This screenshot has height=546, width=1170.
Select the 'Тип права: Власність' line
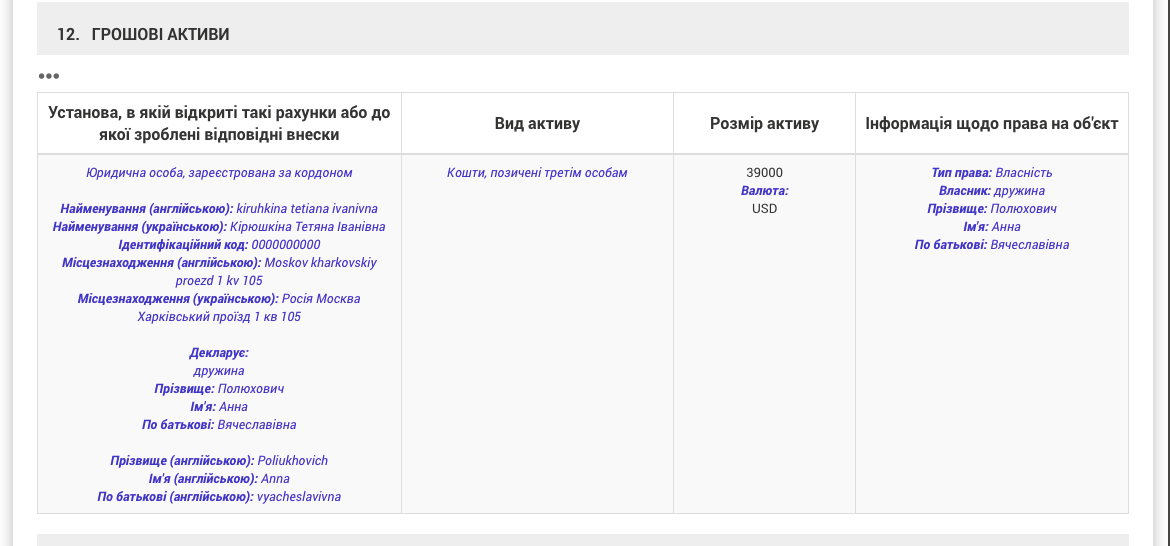pyautogui.click(x=991, y=173)
